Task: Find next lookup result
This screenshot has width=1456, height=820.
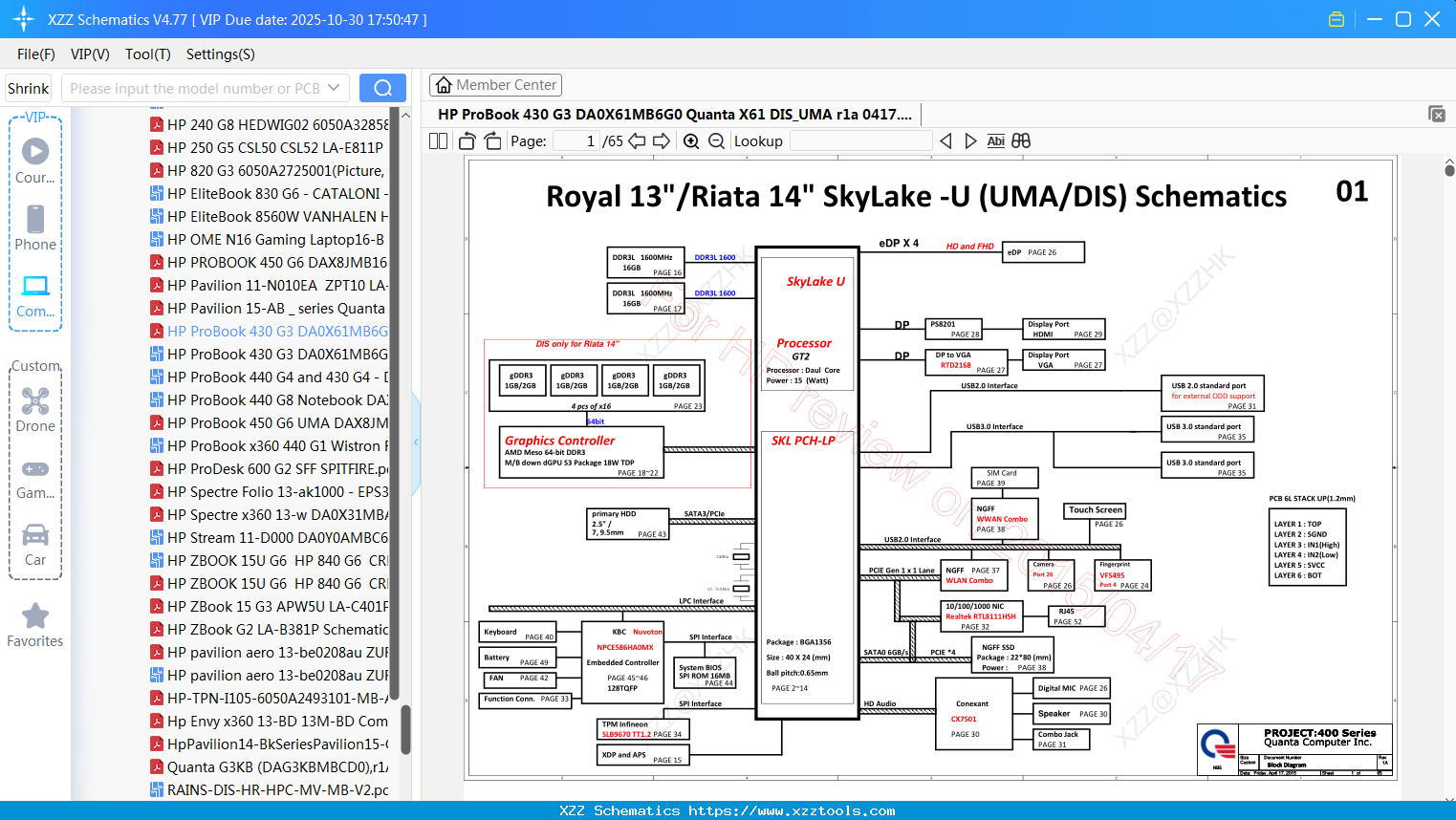Action: (970, 140)
